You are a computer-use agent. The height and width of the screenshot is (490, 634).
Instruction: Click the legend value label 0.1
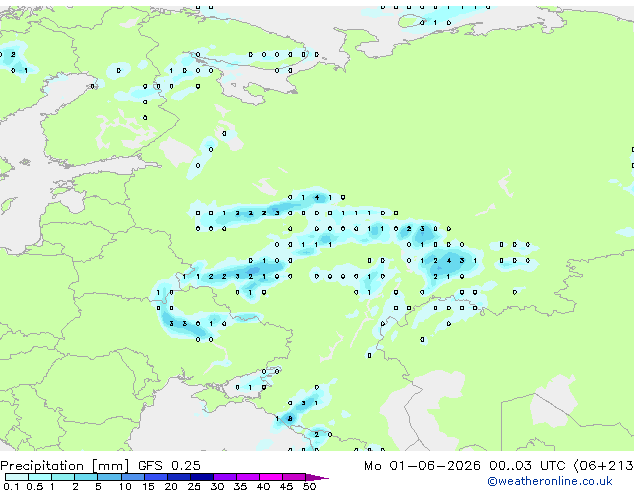tap(11, 486)
